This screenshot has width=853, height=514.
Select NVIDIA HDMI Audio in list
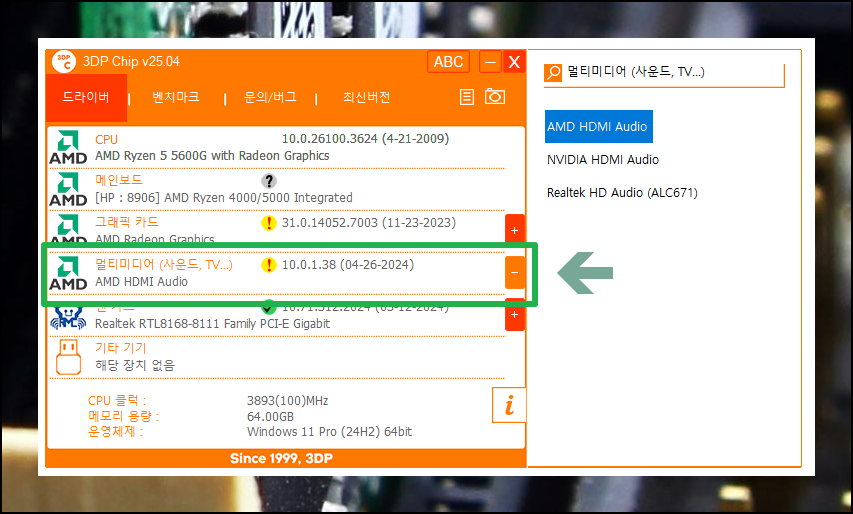tap(603, 160)
